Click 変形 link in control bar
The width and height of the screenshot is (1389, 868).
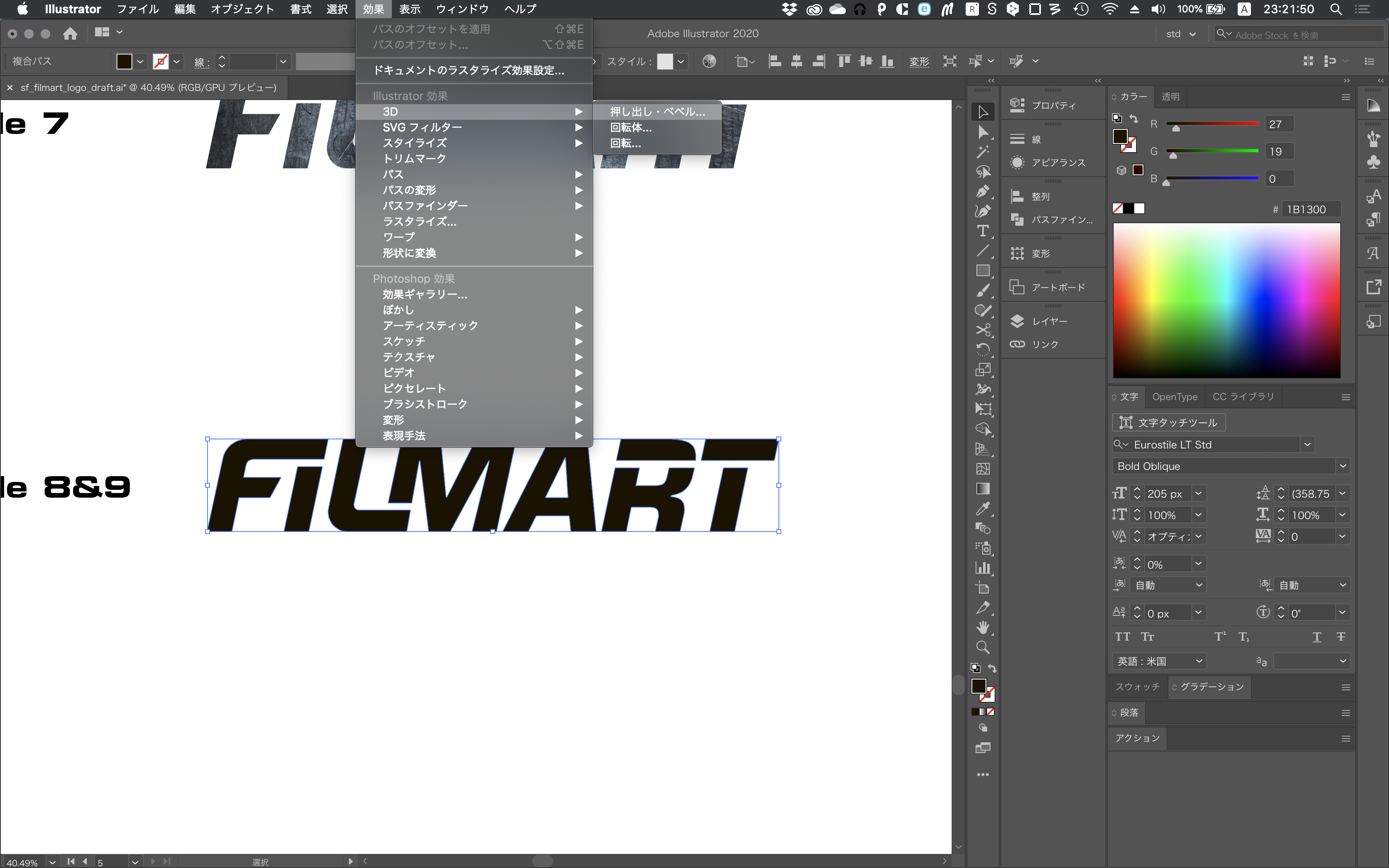pos(919,62)
